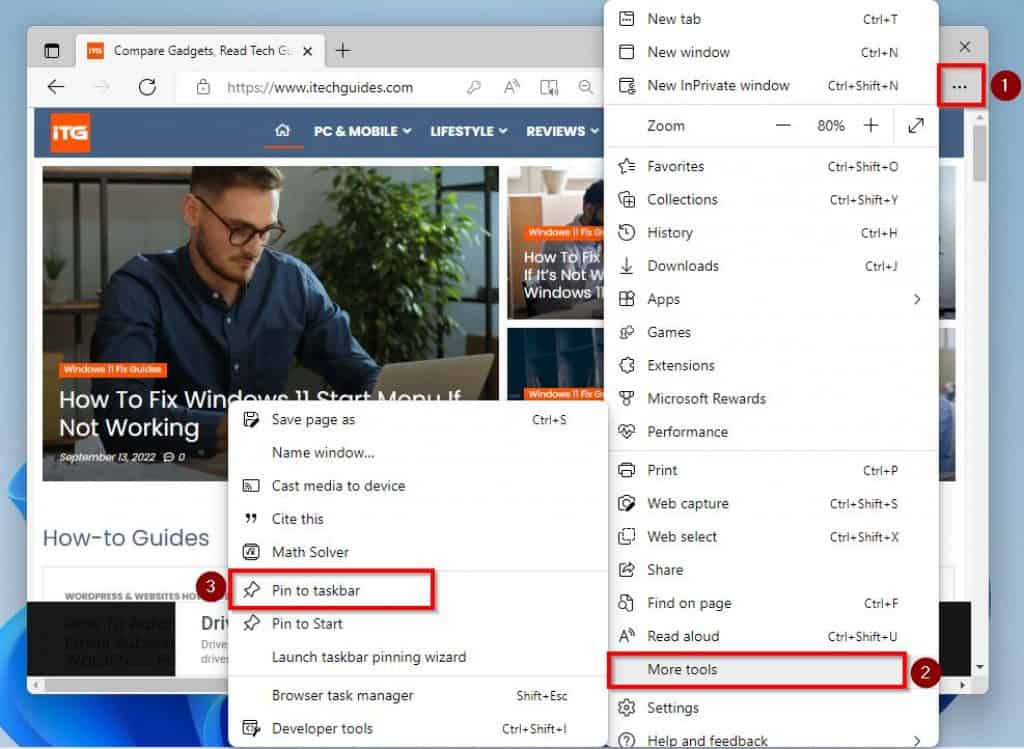Close the Compare Gadgets tab
The width and height of the screenshot is (1024, 749).
pos(308,51)
